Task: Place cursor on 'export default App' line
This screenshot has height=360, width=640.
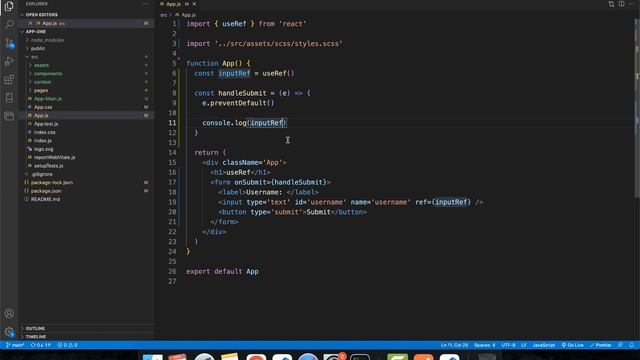Action: [222, 271]
